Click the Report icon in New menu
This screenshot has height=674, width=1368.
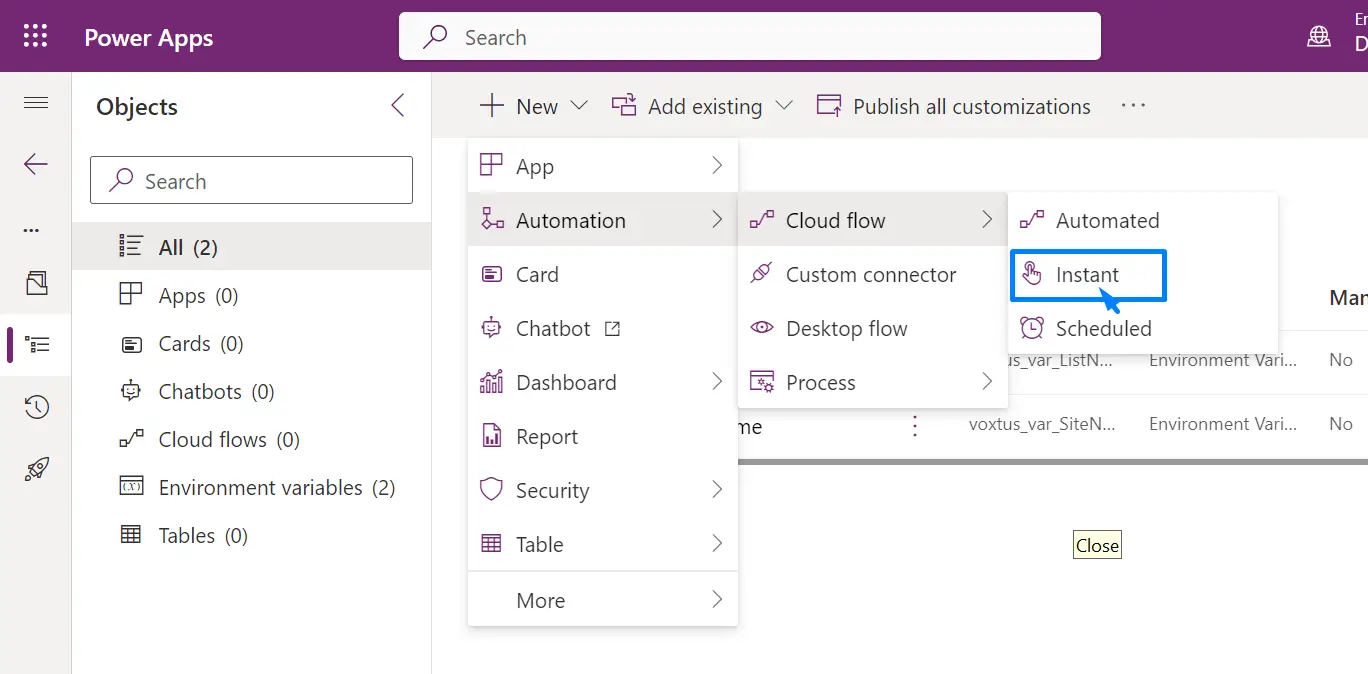click(491, 435)
